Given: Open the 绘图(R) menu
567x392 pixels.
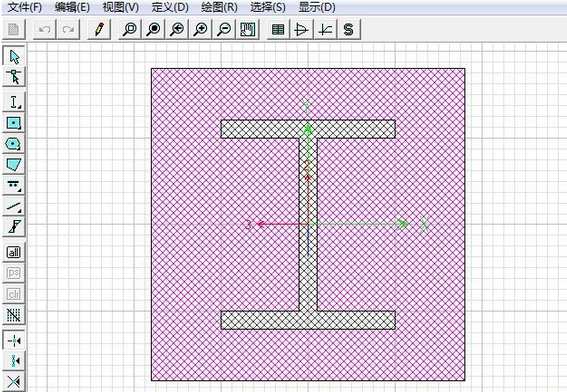Looking at the screenshot, I should [219, 7].
